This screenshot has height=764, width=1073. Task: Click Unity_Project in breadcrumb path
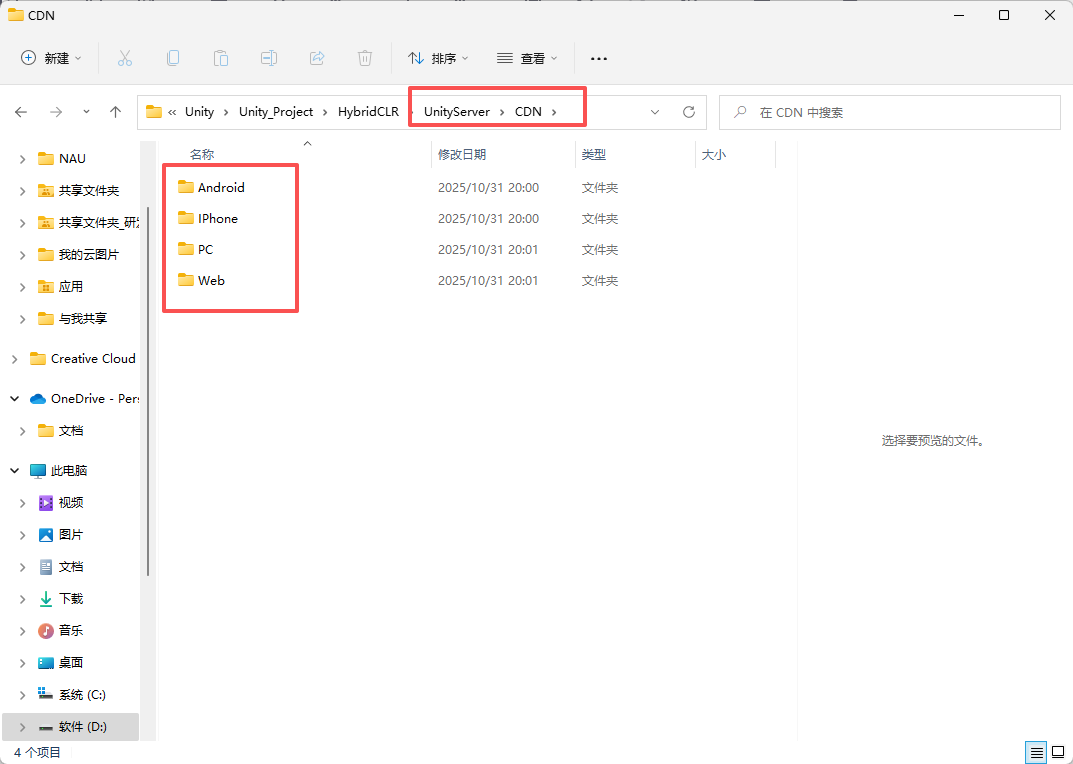click(276, 112)
